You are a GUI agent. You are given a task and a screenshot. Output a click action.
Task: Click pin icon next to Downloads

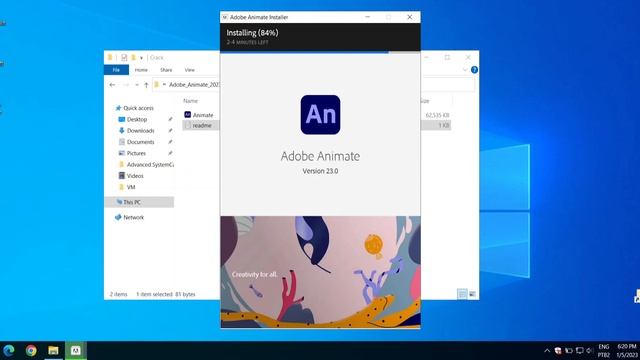click(170, 131)
